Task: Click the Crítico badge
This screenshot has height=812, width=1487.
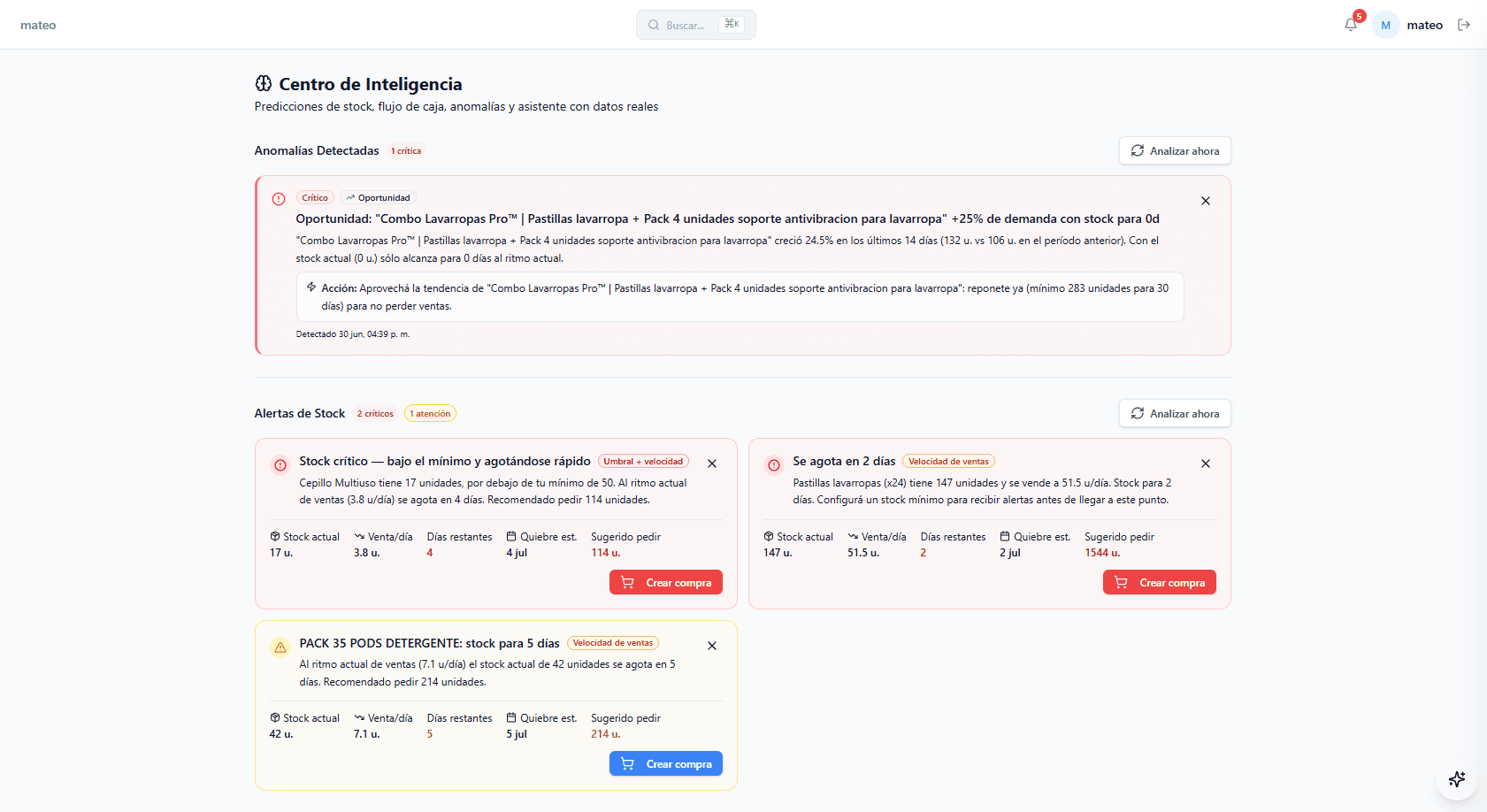Action: coord(315,198)
